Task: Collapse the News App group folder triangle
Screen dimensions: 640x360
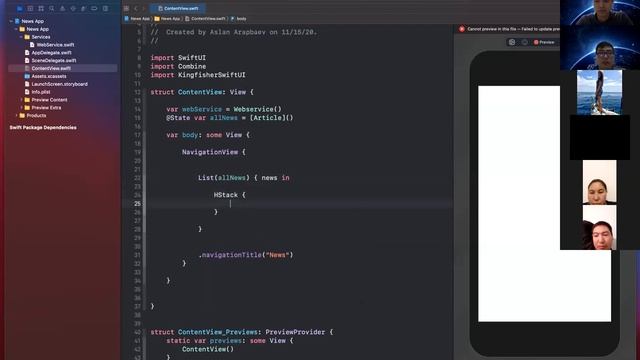Action: pos(16,29)
